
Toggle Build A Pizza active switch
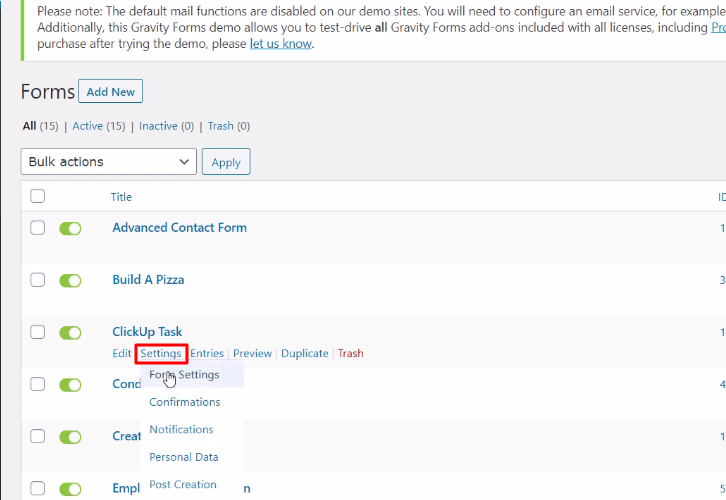[70, 281]
